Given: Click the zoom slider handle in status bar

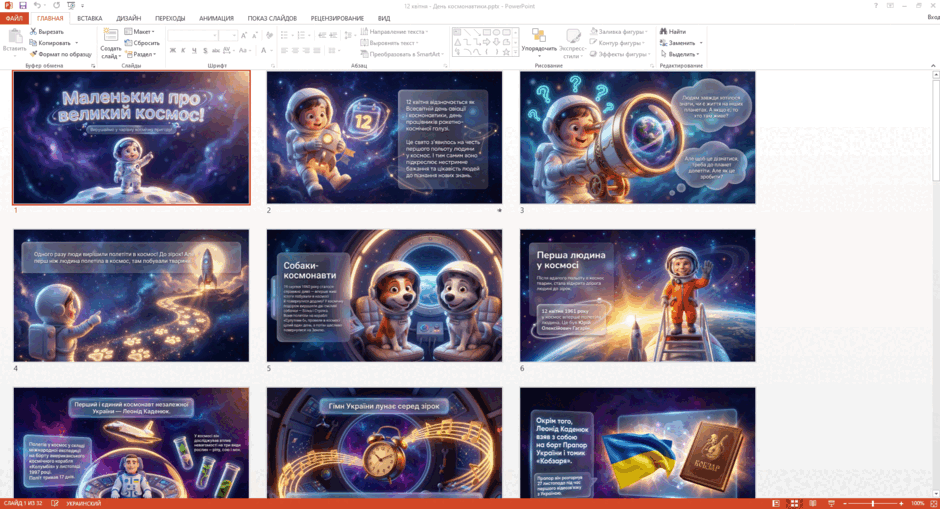Looking at the screenshot, I should [873, 504].
